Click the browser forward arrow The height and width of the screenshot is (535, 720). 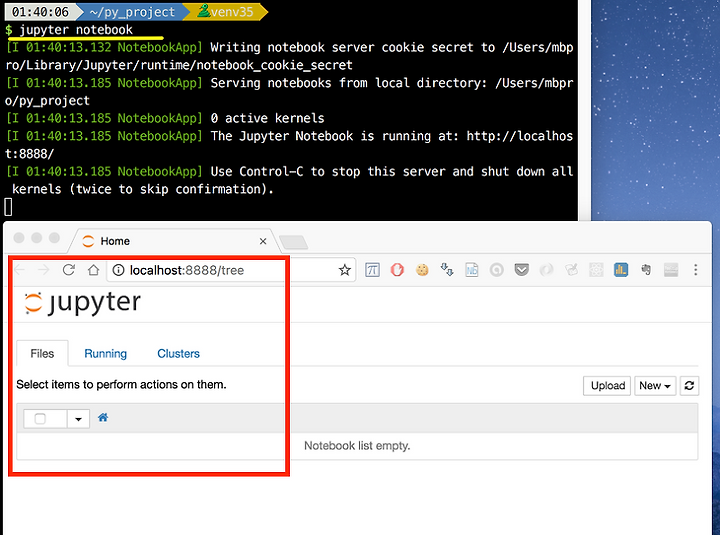click(x=44, y=270)
